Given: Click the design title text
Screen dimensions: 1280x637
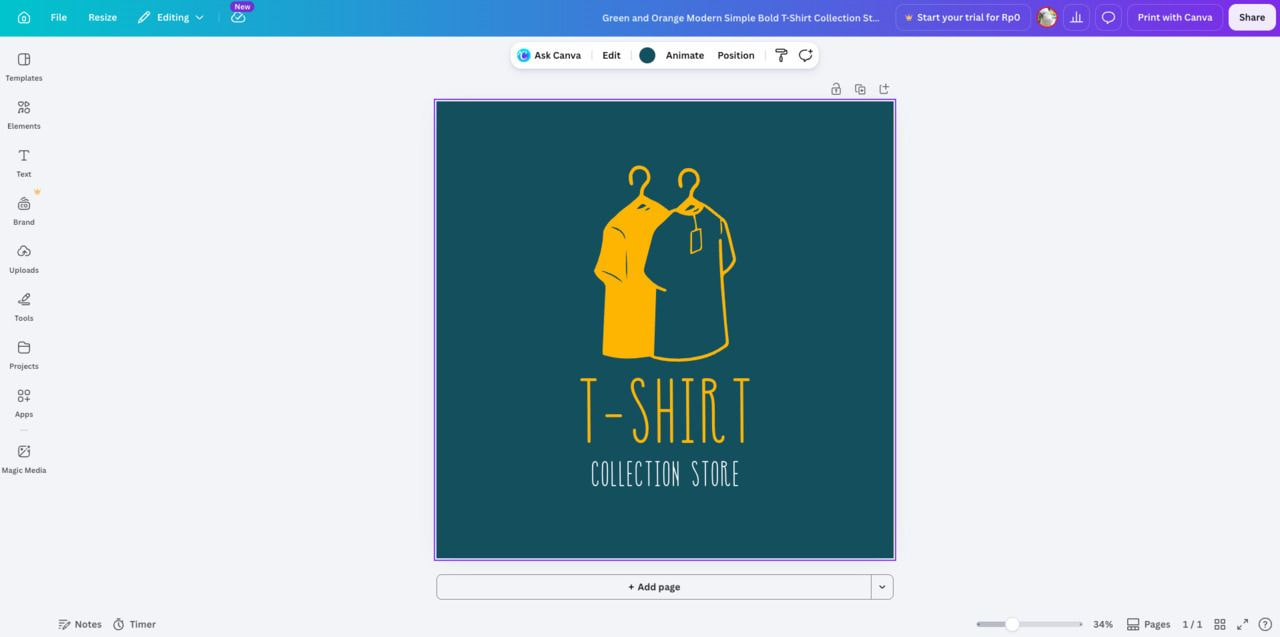Looking at the screenshot, I should pyautogui.click(x=741, y=17).
